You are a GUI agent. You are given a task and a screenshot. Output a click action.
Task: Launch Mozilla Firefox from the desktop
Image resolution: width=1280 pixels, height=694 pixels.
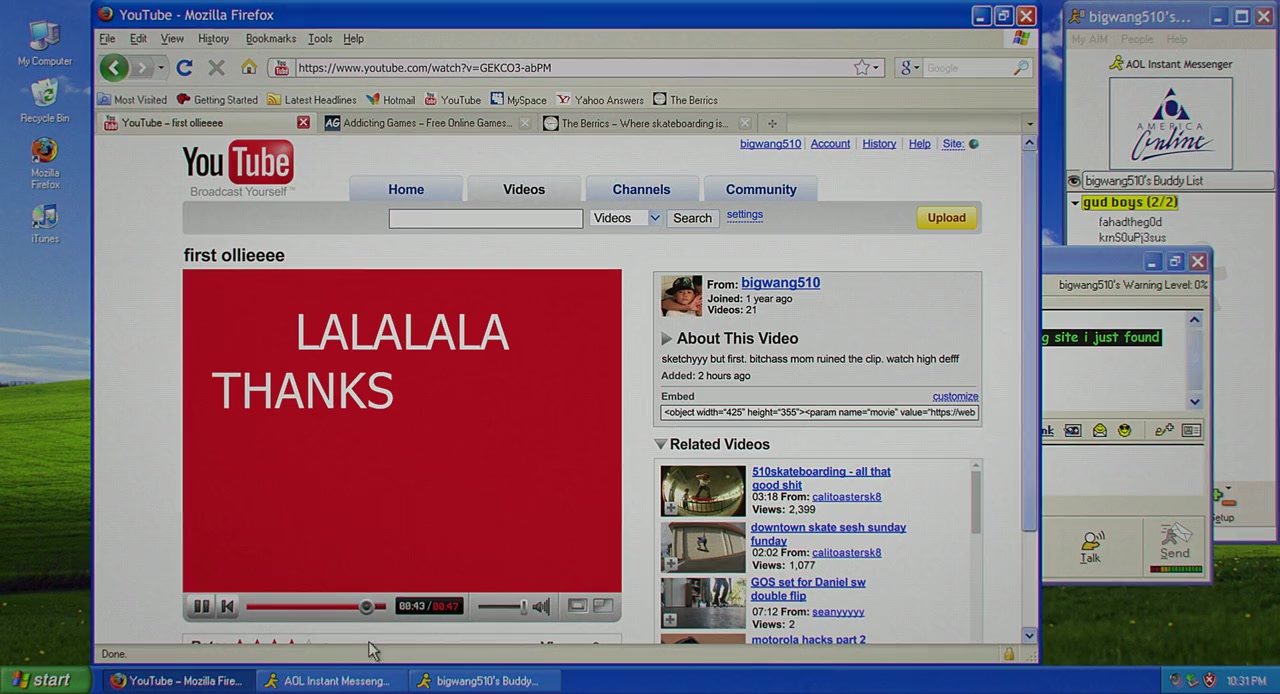[44, 163]
